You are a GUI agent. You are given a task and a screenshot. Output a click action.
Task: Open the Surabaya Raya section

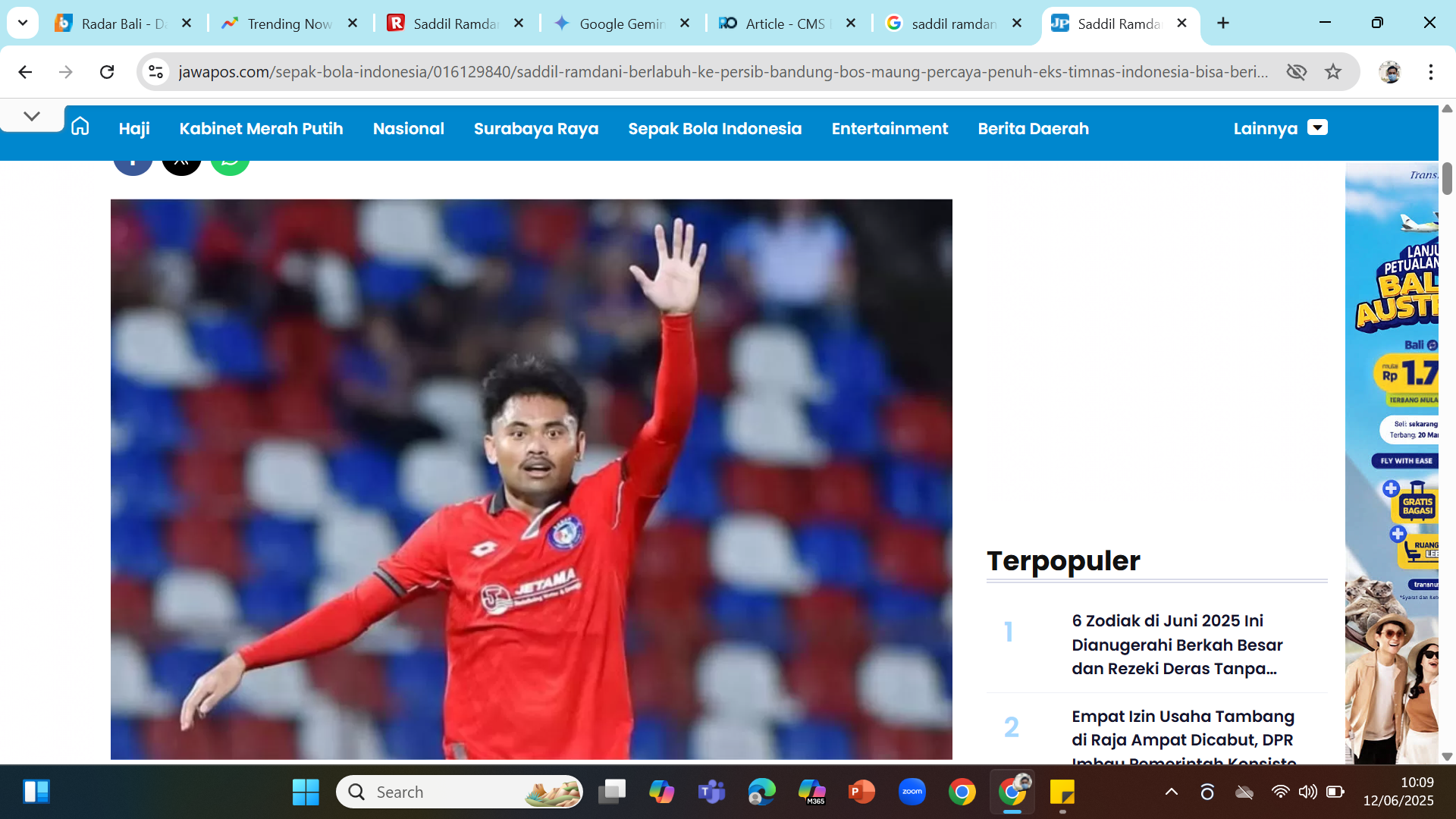tap(536, 129)
